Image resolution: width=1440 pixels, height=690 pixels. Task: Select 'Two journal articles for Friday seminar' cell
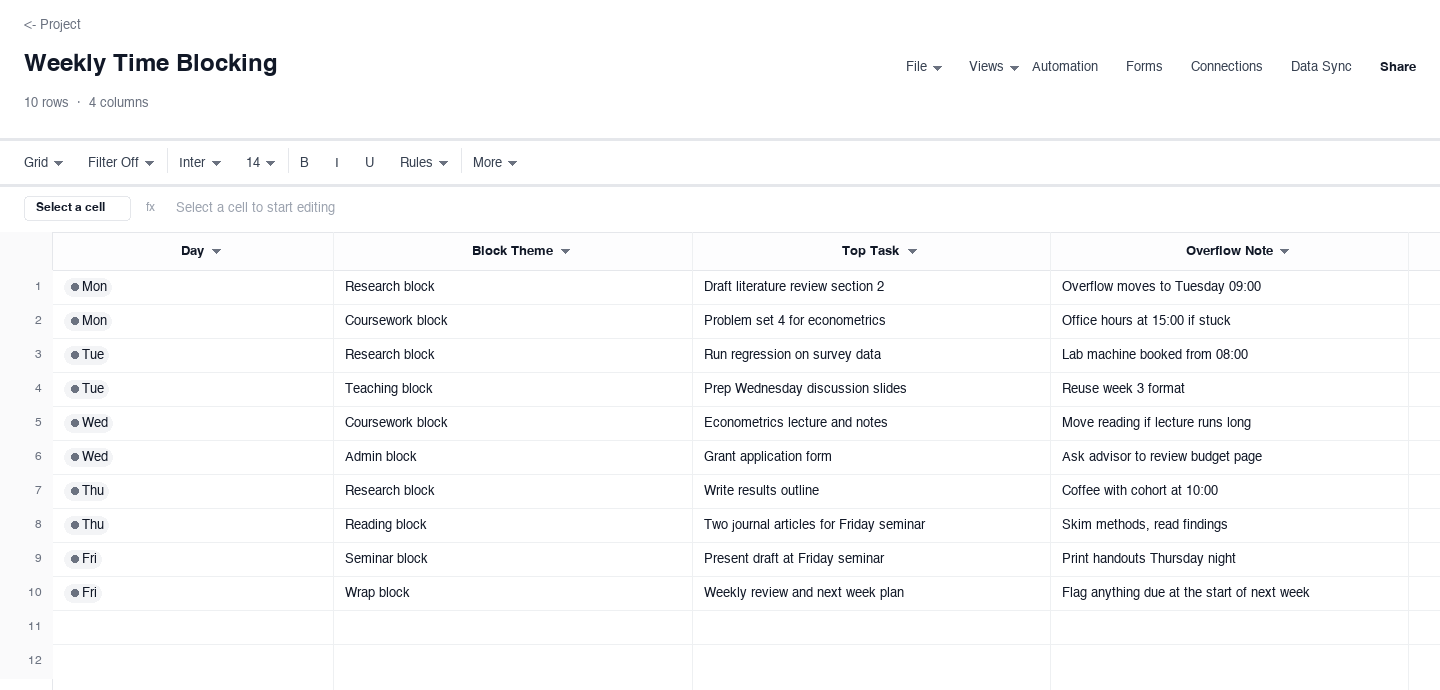[871, 525]
